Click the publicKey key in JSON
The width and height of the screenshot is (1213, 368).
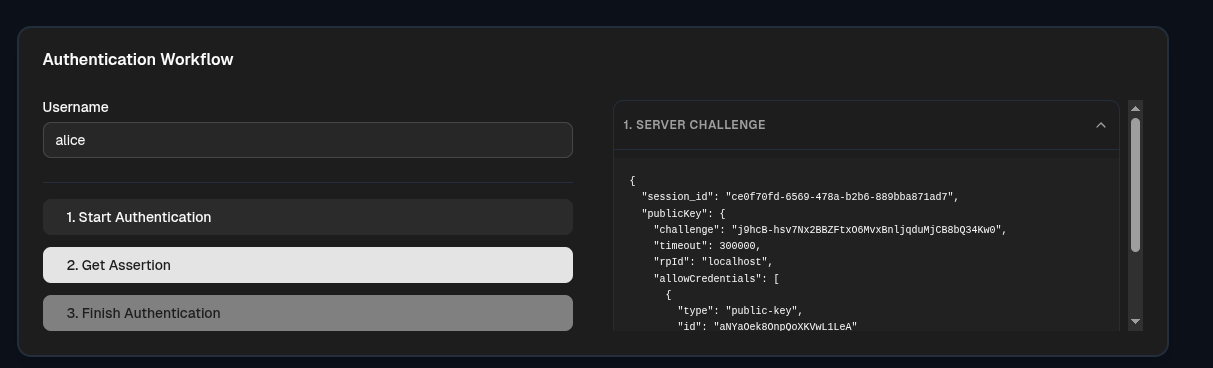point(674,213)
